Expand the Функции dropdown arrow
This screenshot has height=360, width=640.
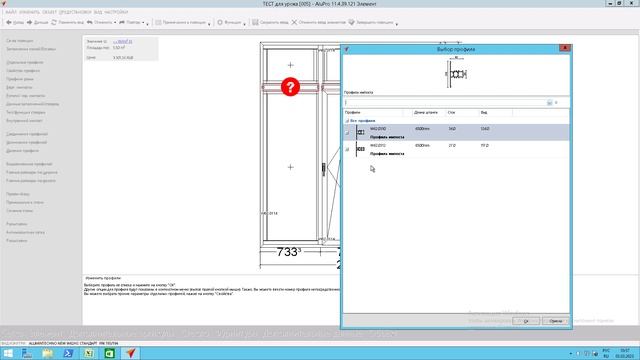244,24
